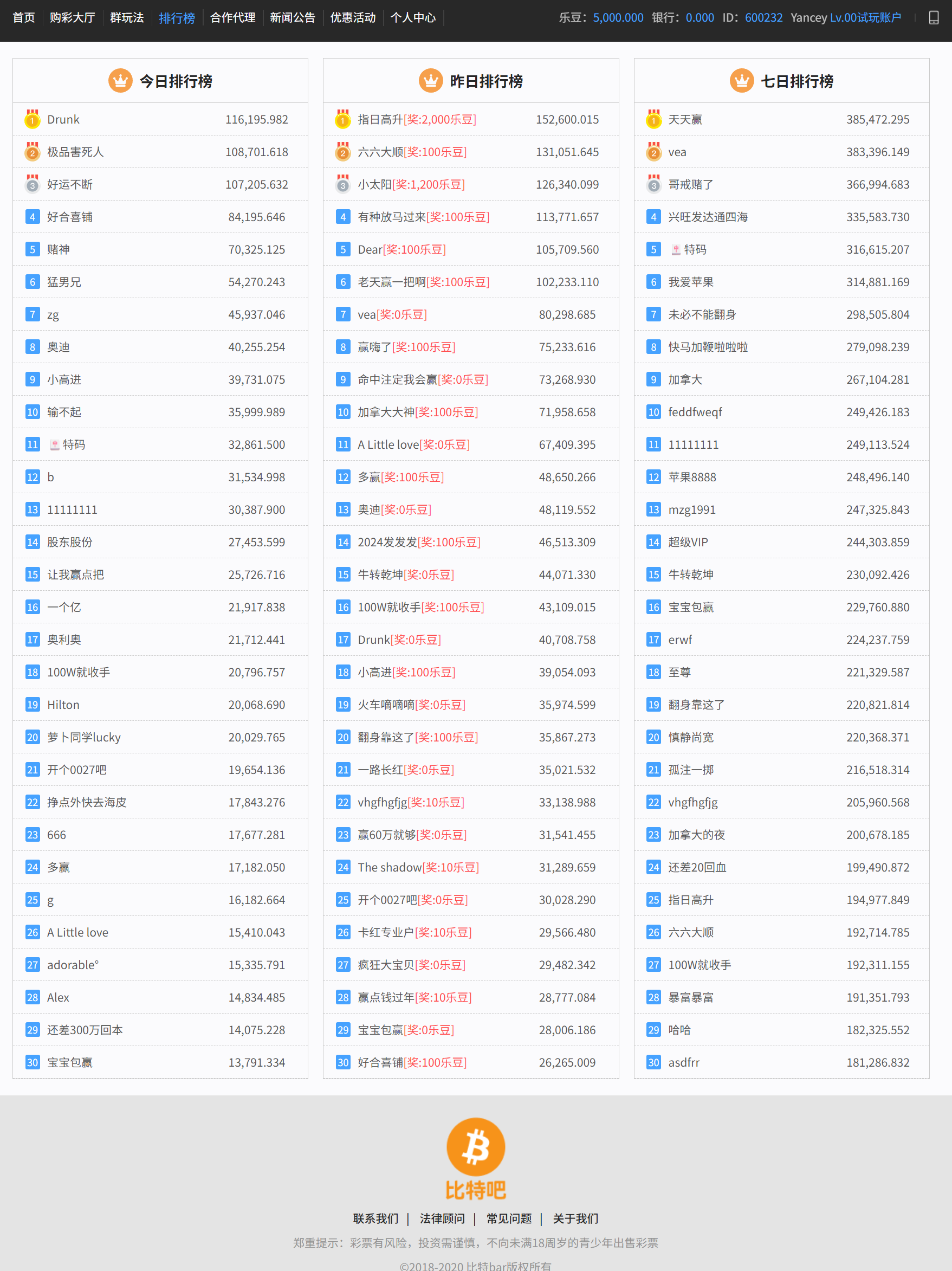Click the crown icon beside 昨日排行榜
The width and height of the screenshot is (952, 1271).
coord(430,81)
